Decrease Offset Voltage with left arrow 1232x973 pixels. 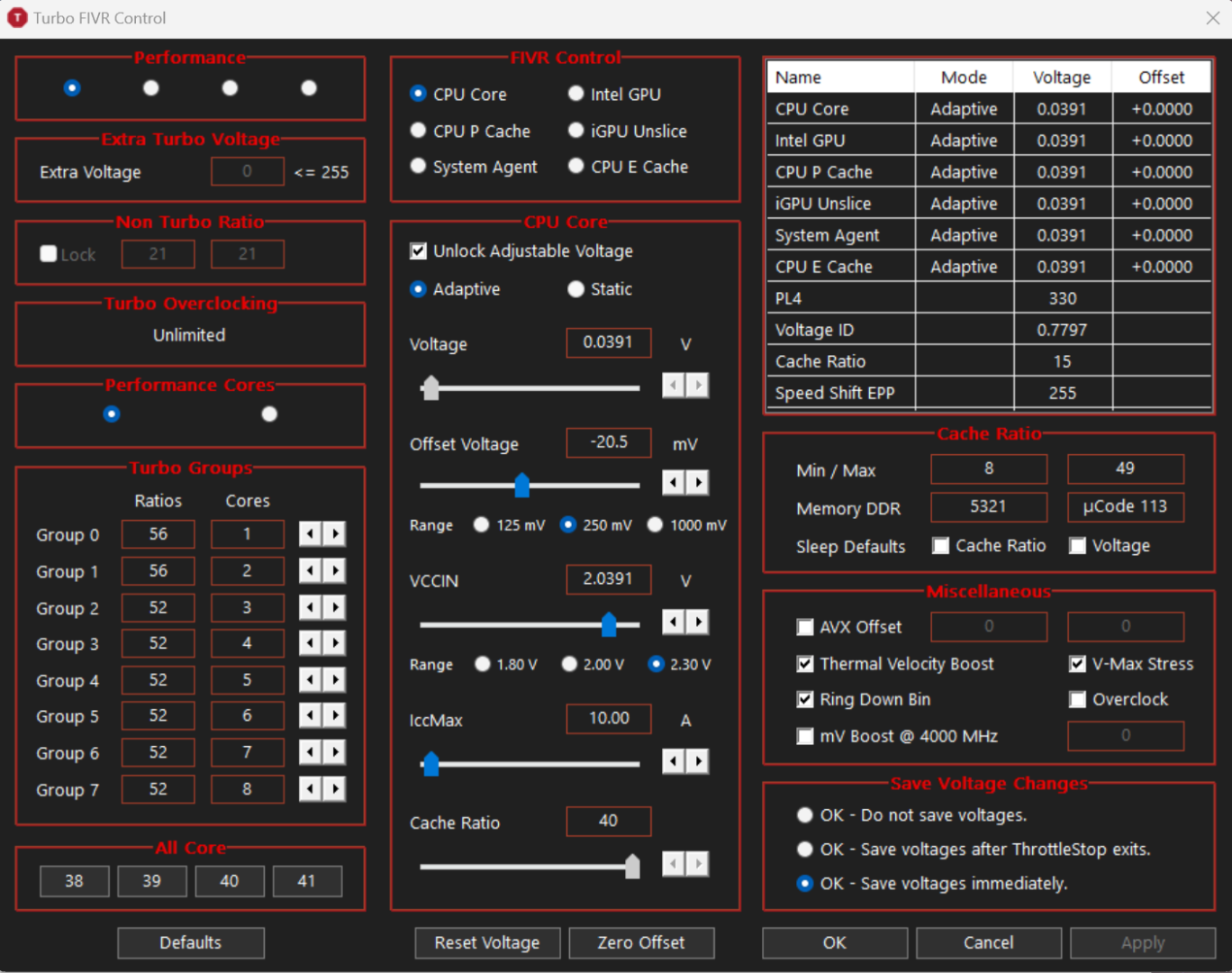673,483
